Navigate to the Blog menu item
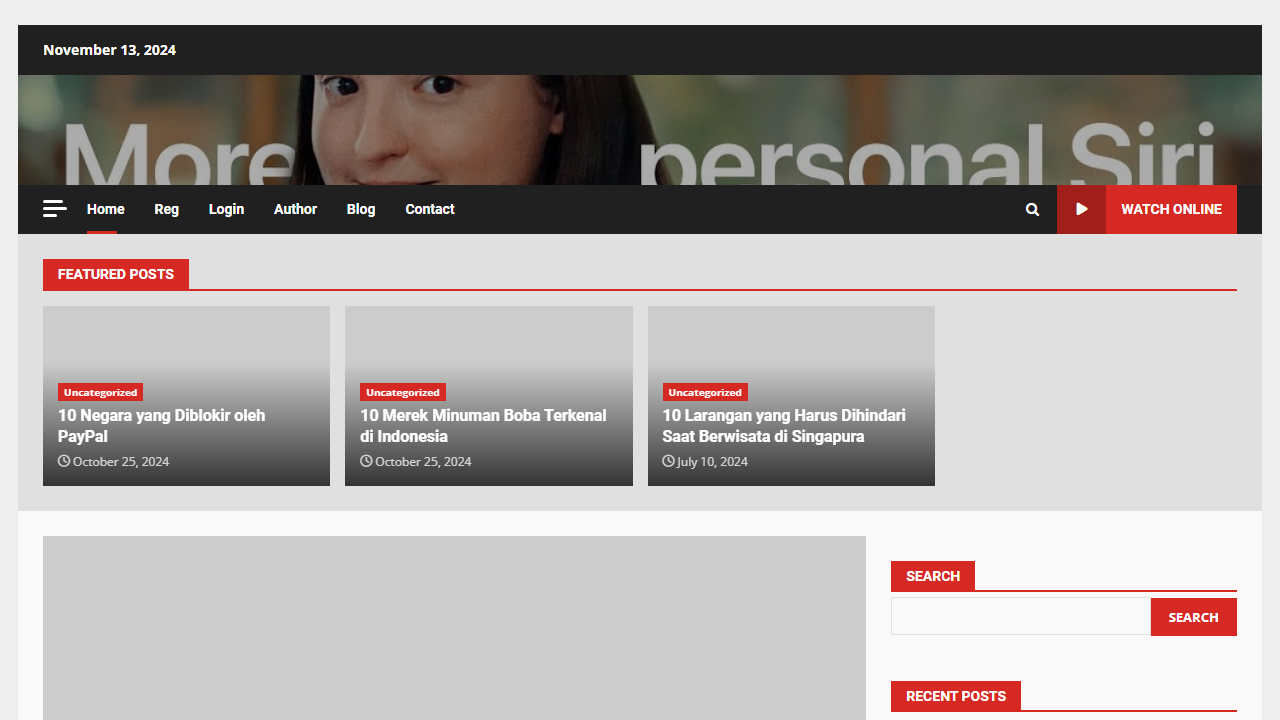The image size is (1280, 720). [x=360, y=209]
